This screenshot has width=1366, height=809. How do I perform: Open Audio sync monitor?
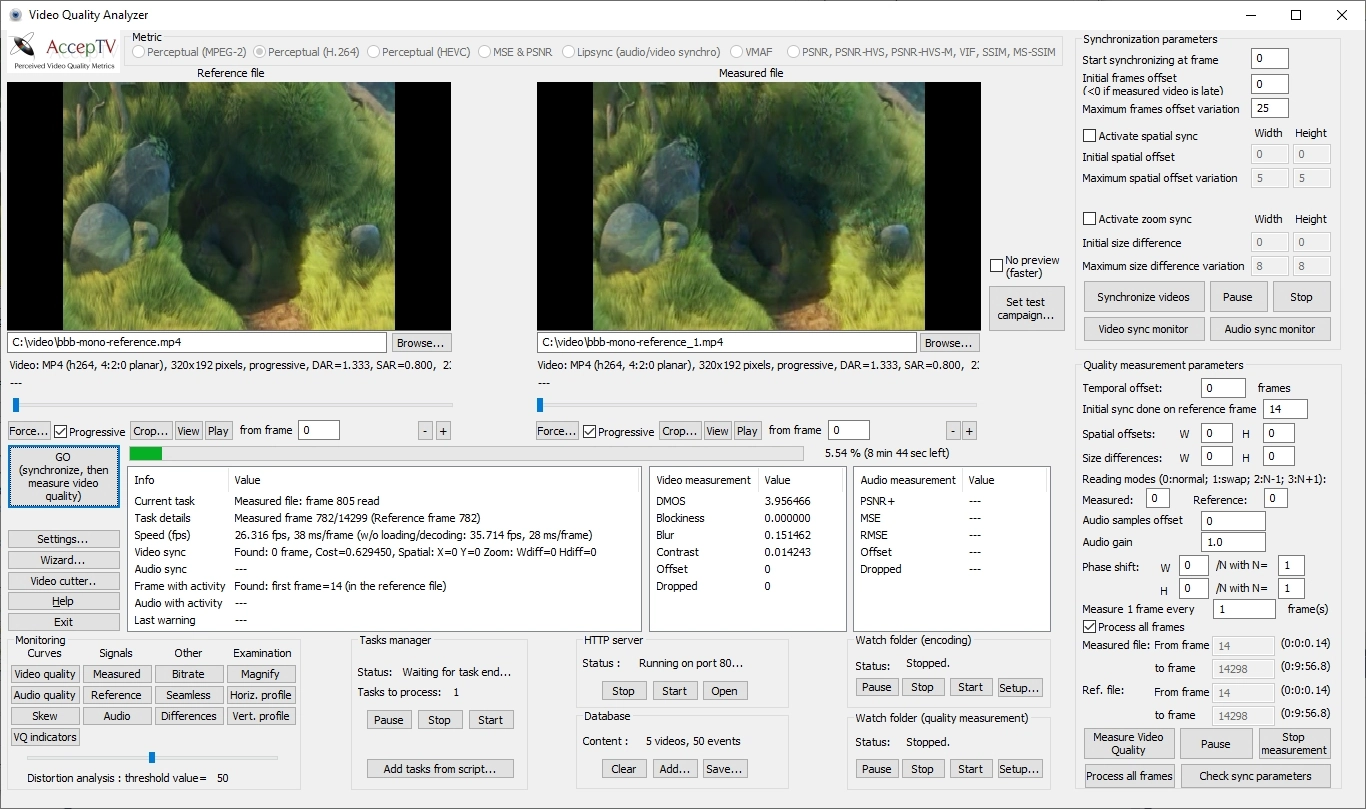pyautogui.click(x=1270, y=329)
